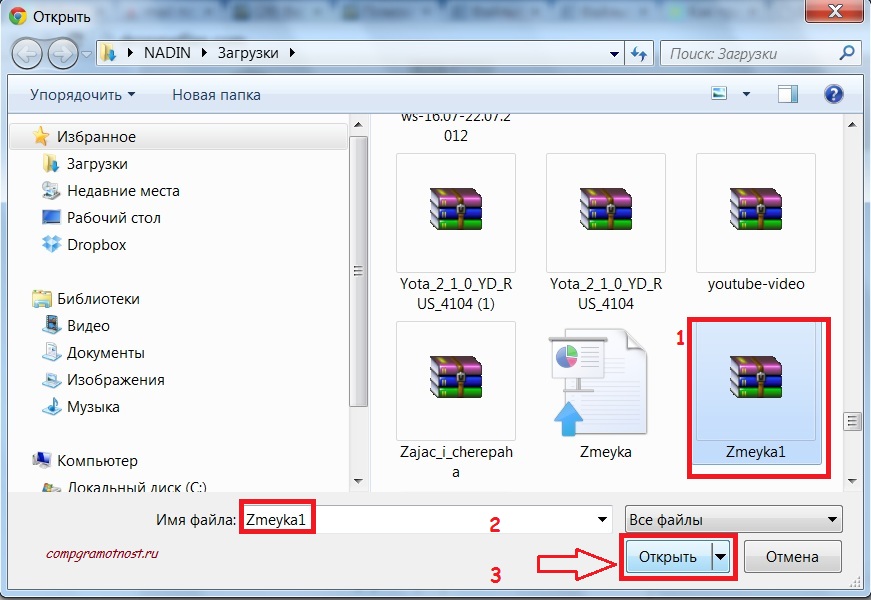Open Загрузки in the Favorites sidebar
Screen dimensions: 871x600
point(97,163)
